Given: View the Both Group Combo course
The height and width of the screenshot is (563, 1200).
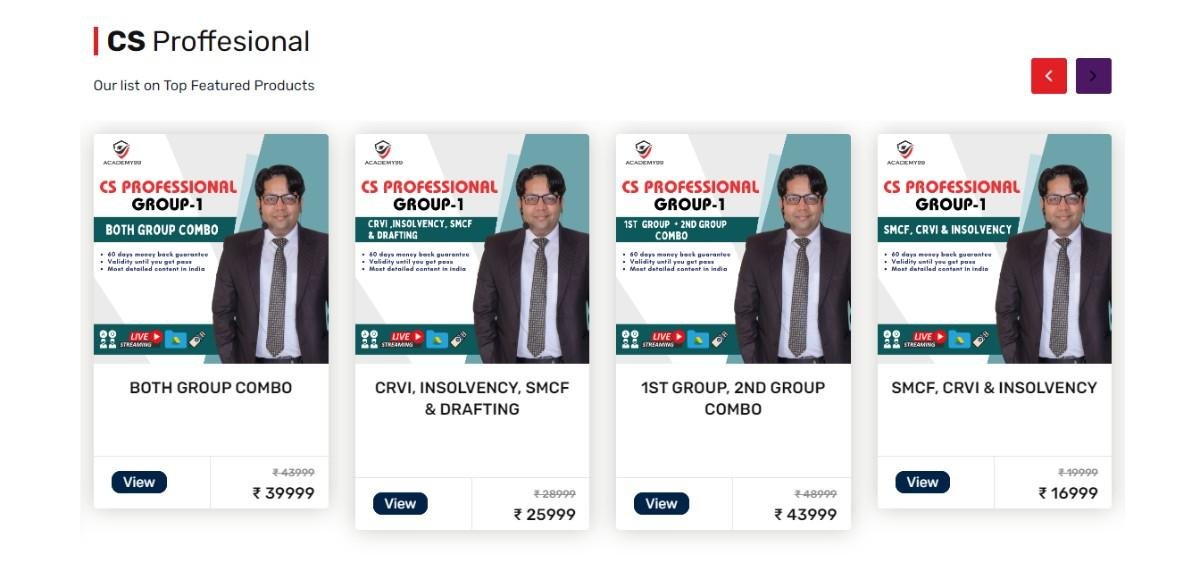Looking at the screenshot, I should [139, 482].
